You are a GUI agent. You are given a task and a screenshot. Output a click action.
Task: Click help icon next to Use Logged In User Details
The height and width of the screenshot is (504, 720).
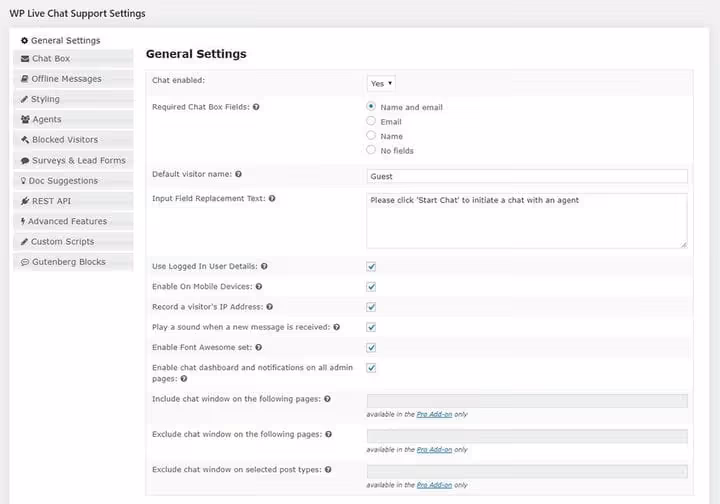264,266
